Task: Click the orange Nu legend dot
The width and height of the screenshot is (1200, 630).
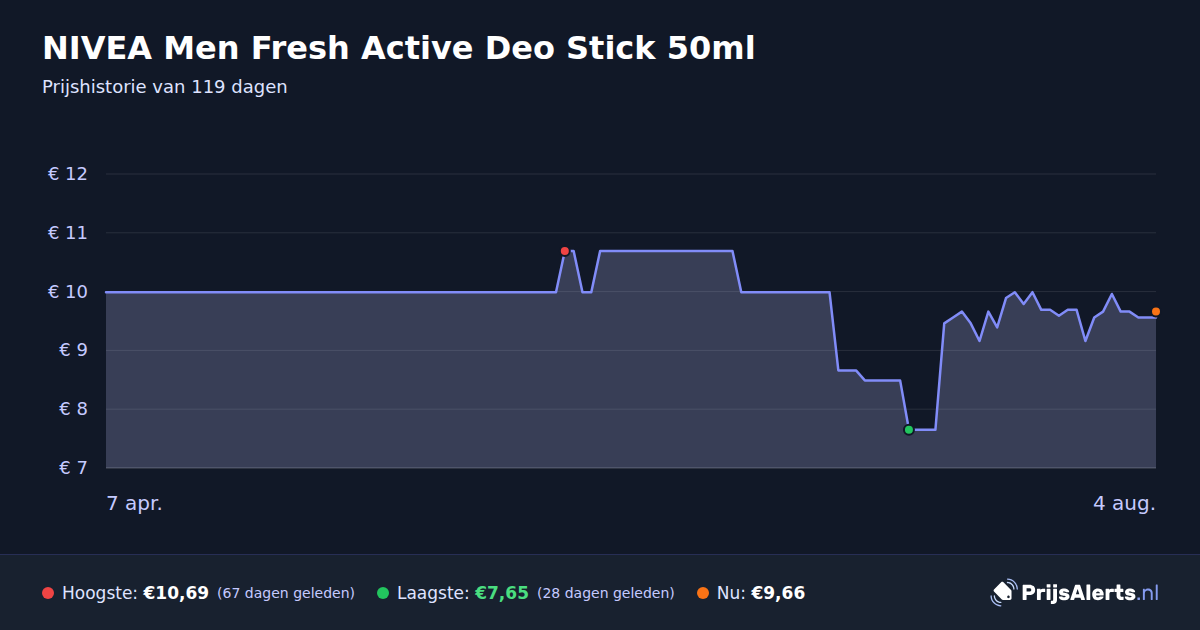Action: [x=703, y=593]
